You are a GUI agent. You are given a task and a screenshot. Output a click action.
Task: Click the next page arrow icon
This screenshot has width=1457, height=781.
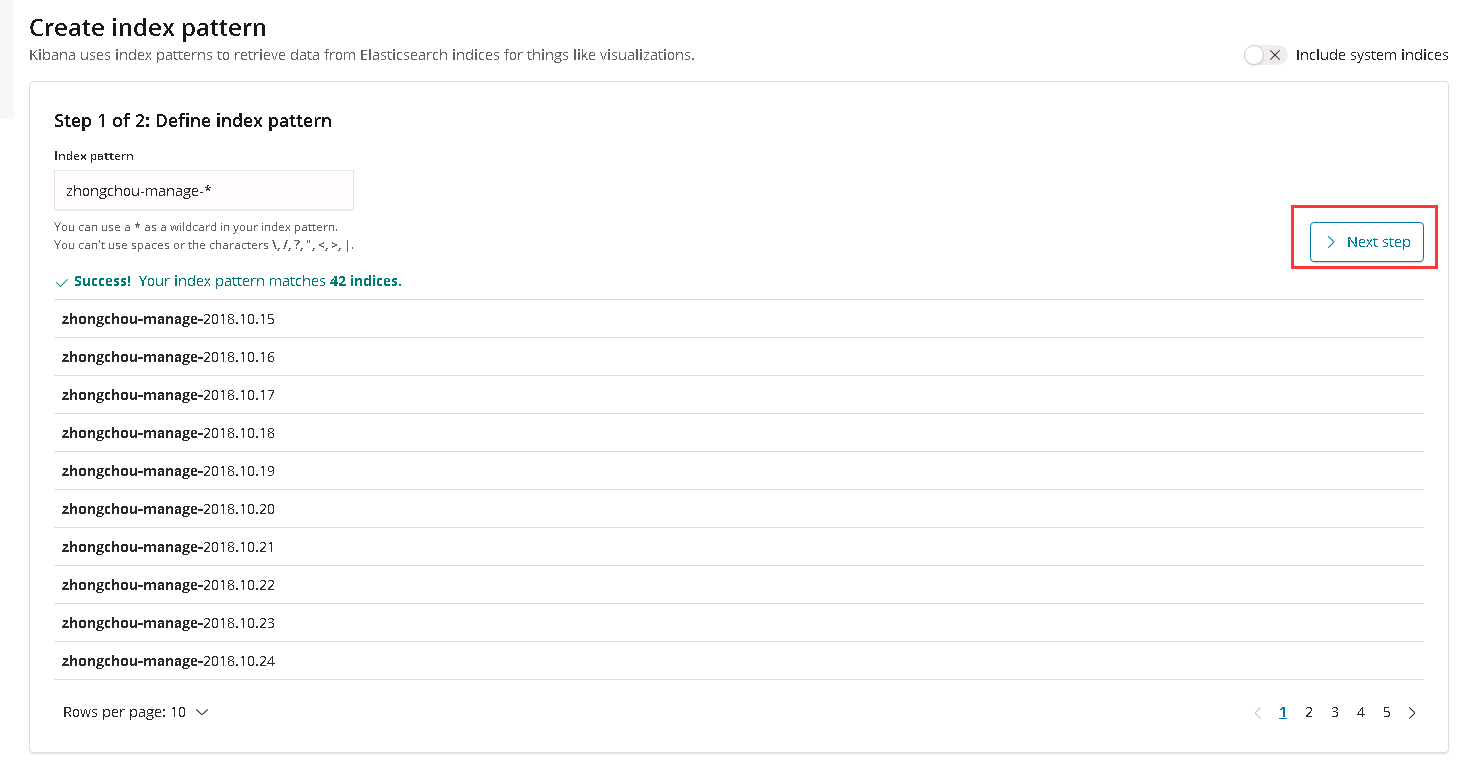(x=1412, y=713)
